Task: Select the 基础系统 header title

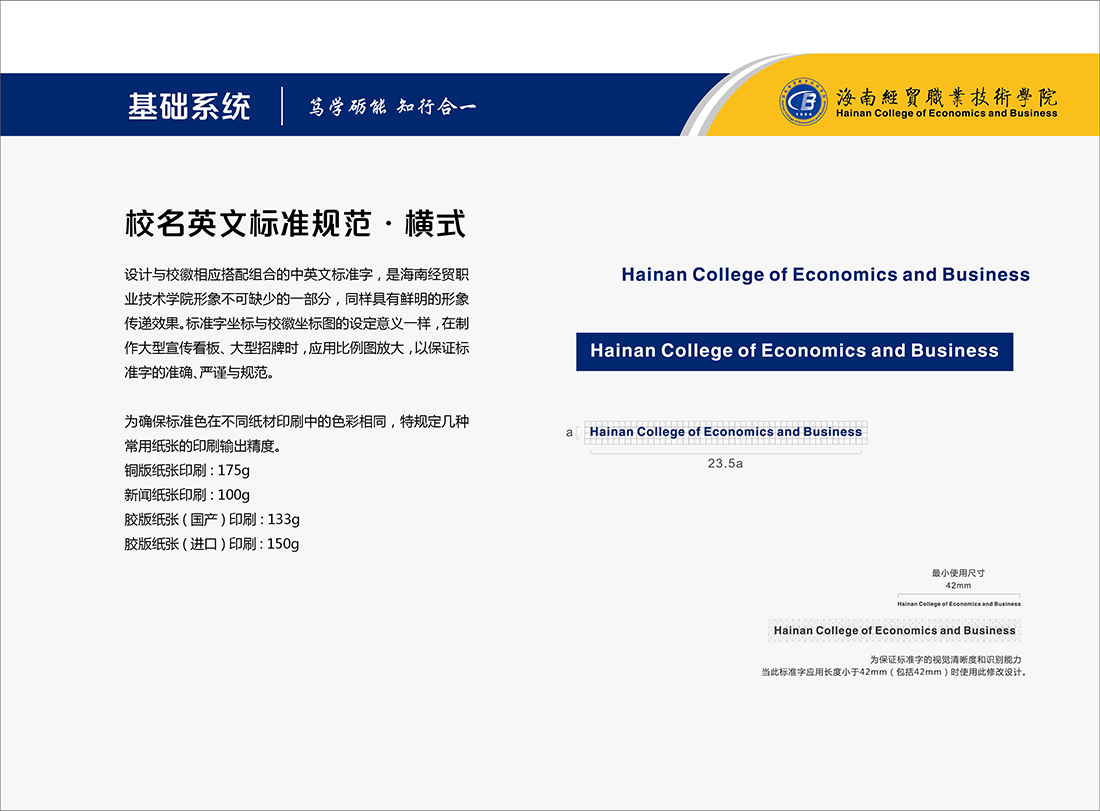Action: click(x=189, y=106)
